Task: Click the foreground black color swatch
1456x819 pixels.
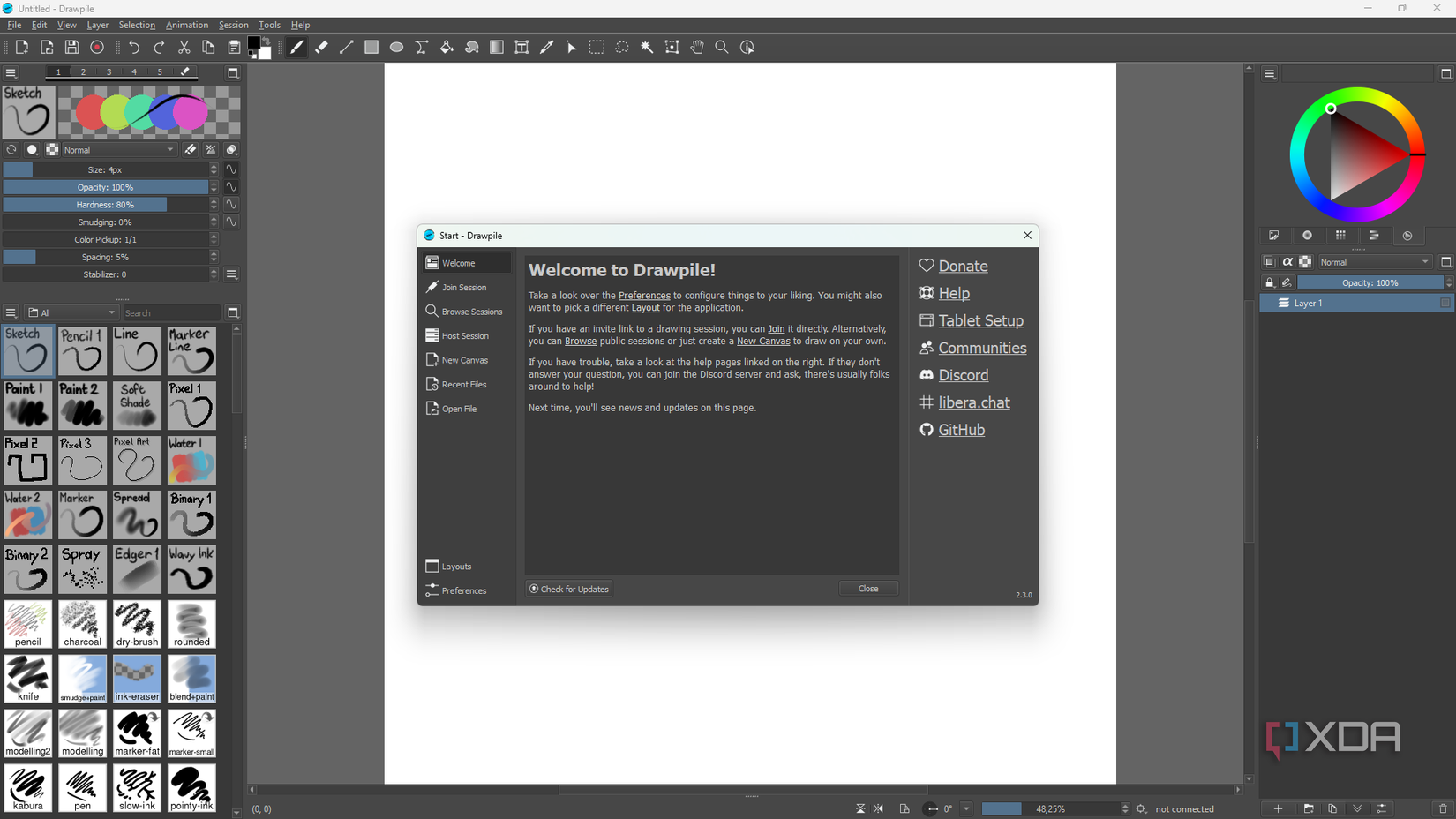Action: point(254,42)
